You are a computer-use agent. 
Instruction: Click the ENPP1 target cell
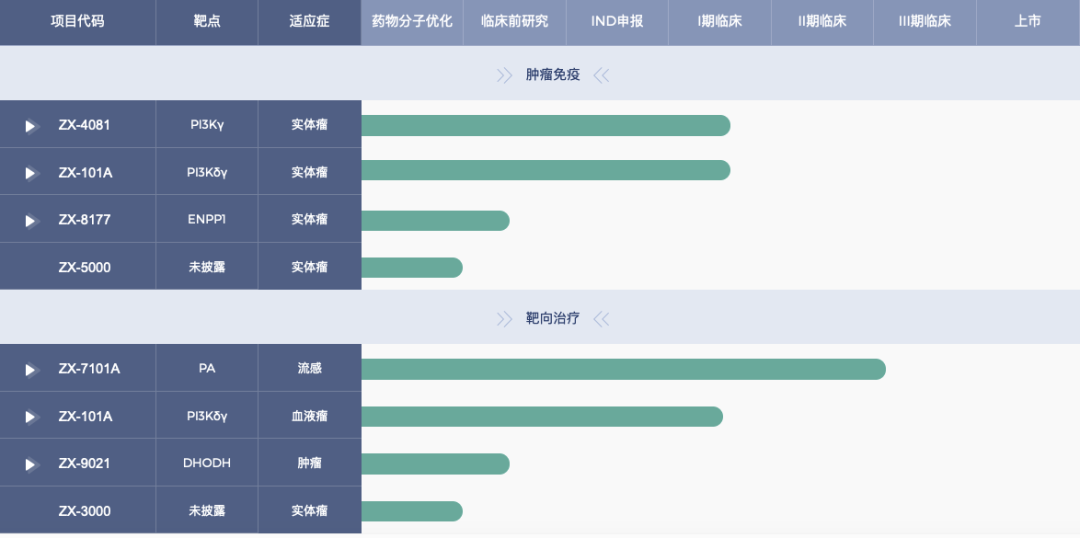pos(207,219)
